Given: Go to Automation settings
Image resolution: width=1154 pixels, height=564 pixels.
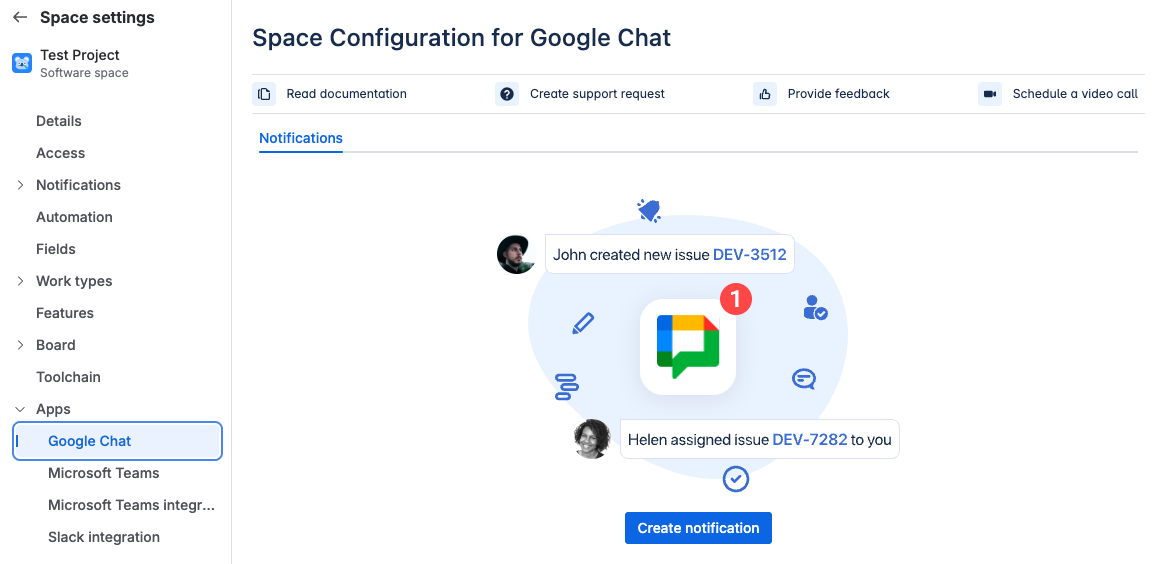Looking at the screenshot, I should pos(74,217).
